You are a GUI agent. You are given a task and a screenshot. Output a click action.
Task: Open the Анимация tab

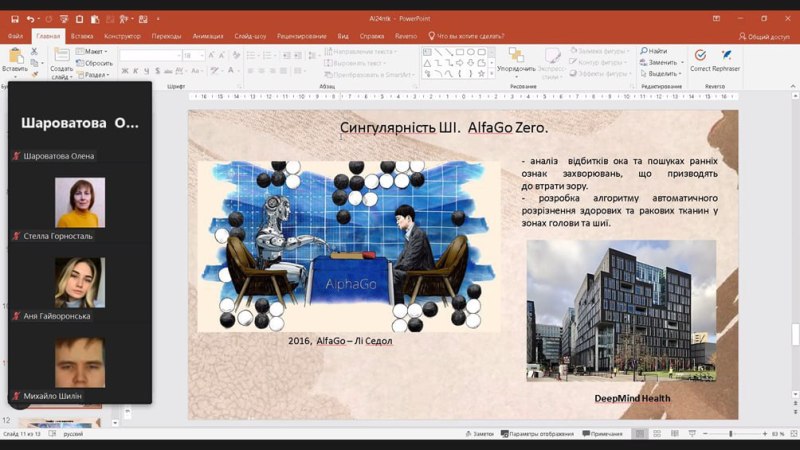tap(208, 36)
